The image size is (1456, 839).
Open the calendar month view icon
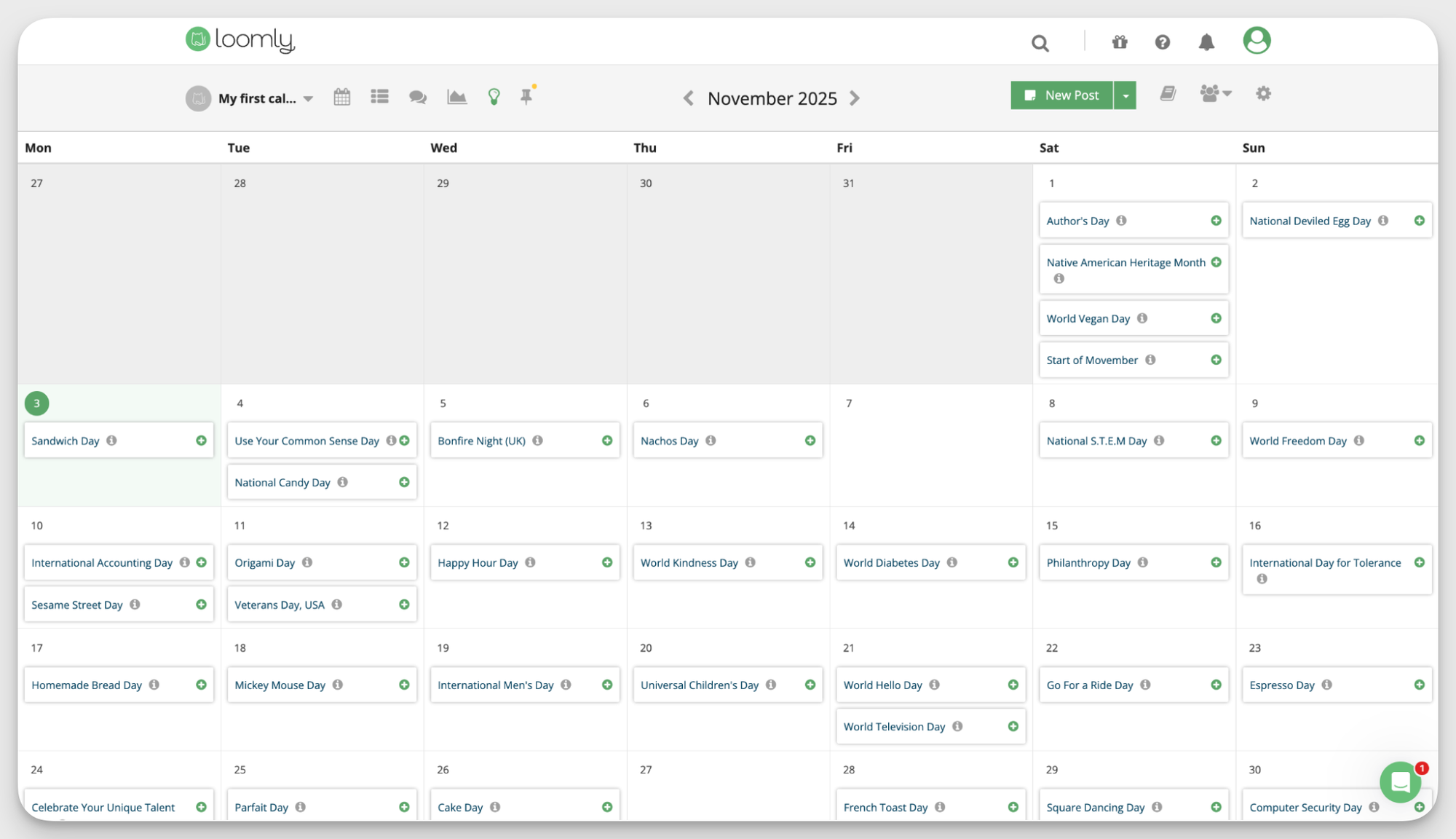click(x=341, y=97)
